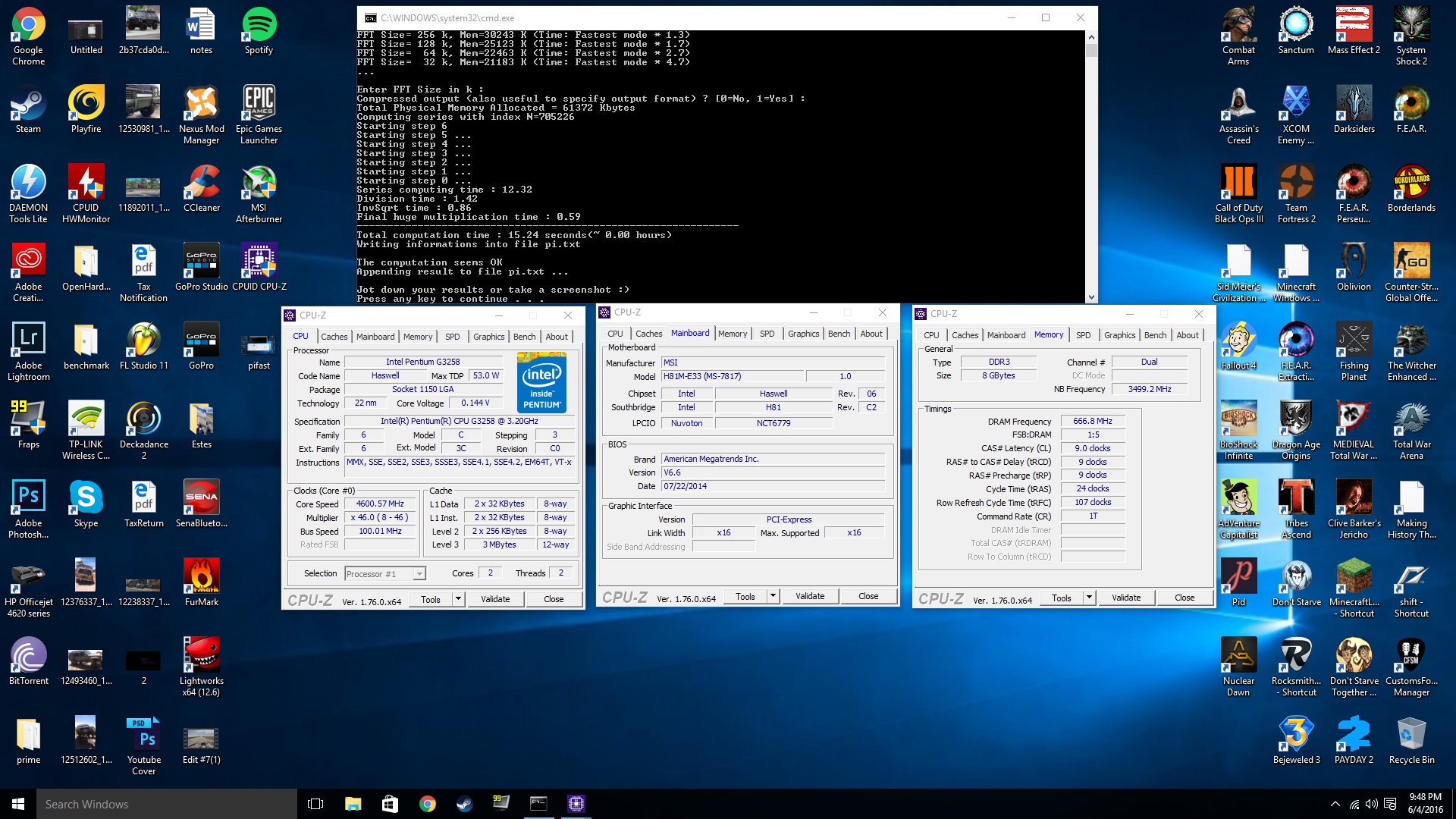
Task: Click the NB Frequency 3499.2 MHz value
Action: [1149, 389]
